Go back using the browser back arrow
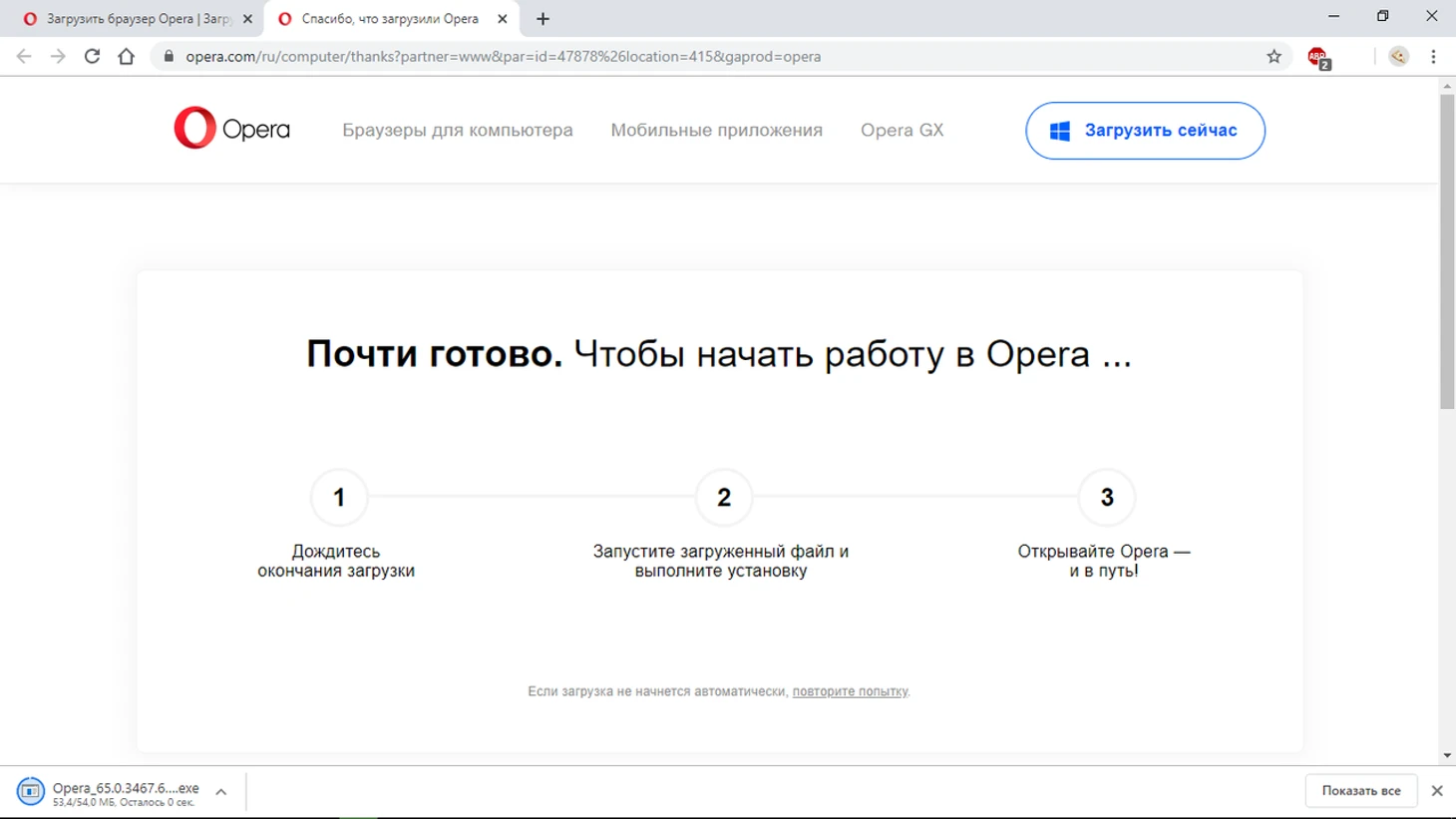Screen dimensions: 1456x819 (24, 57)
